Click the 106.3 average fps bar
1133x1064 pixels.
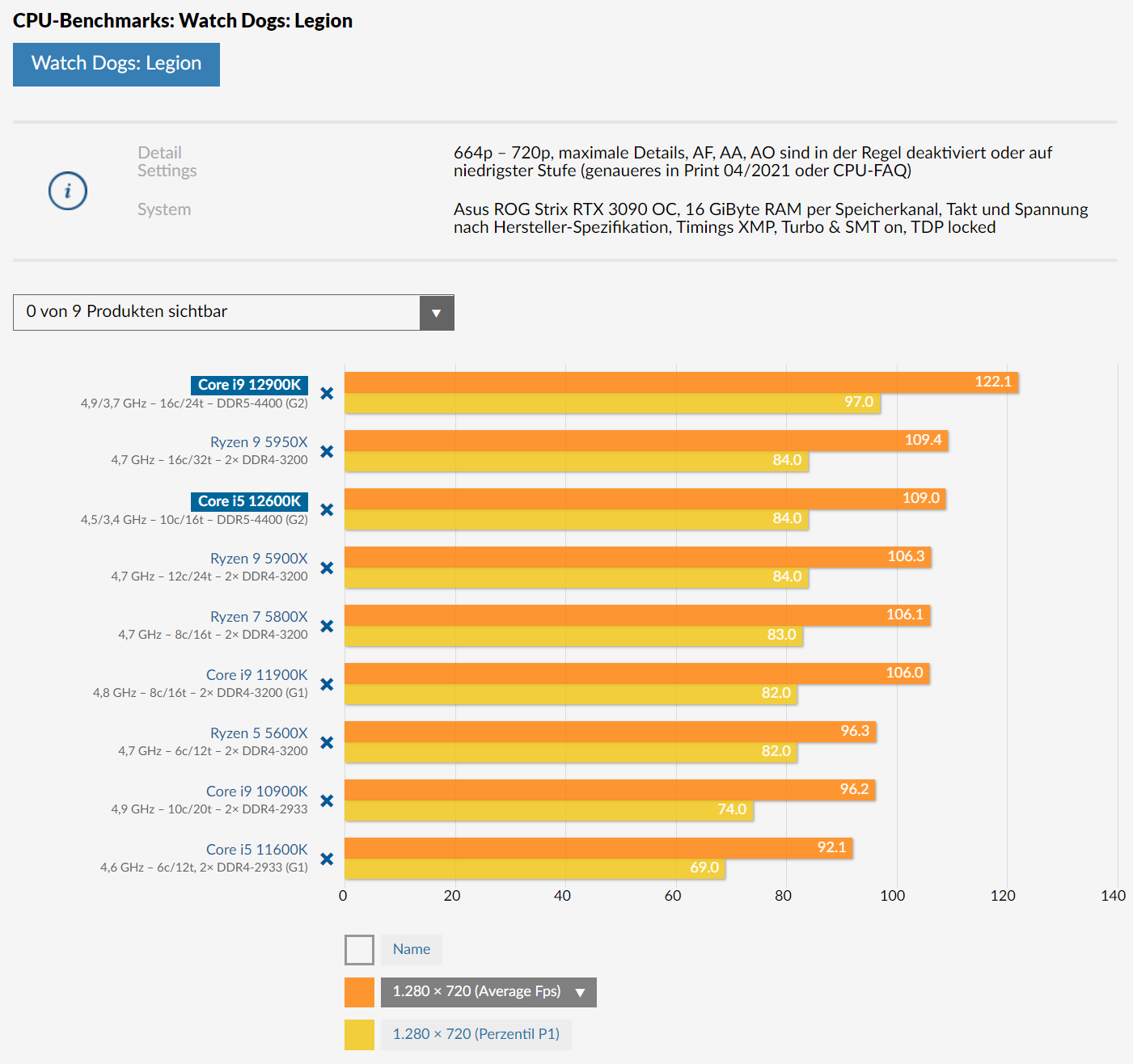pos(638,557)
